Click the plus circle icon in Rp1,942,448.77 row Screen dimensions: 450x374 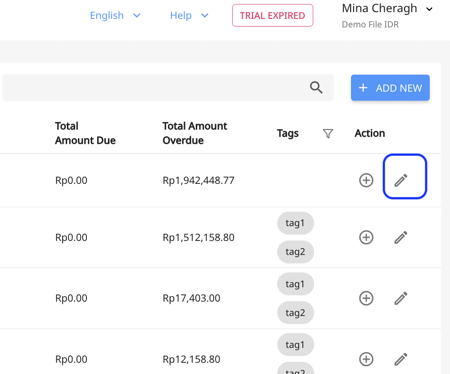tap(366, 180)
